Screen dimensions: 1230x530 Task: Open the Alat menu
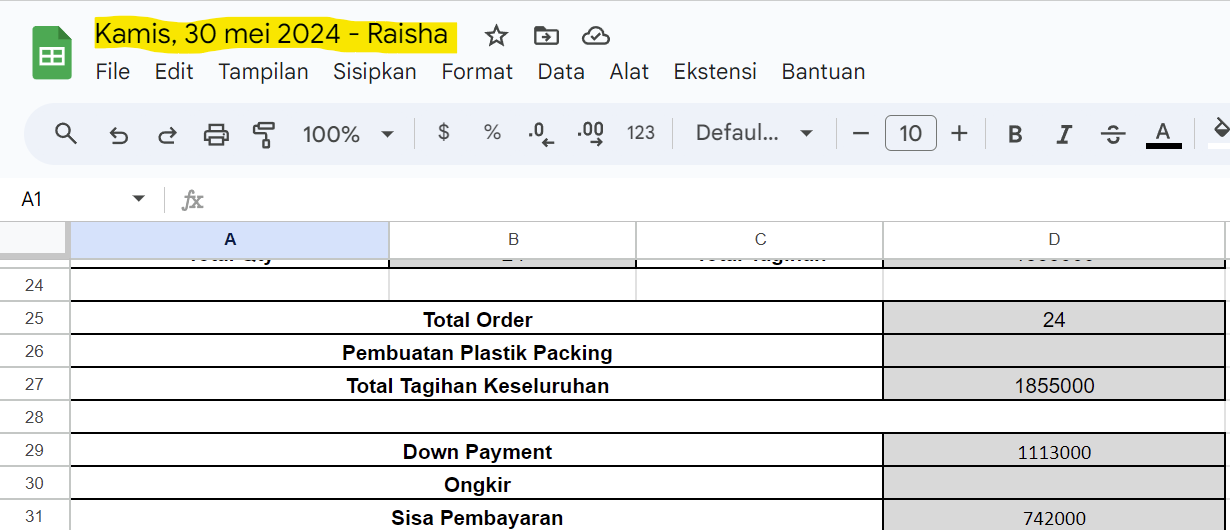tap(630, 72)
